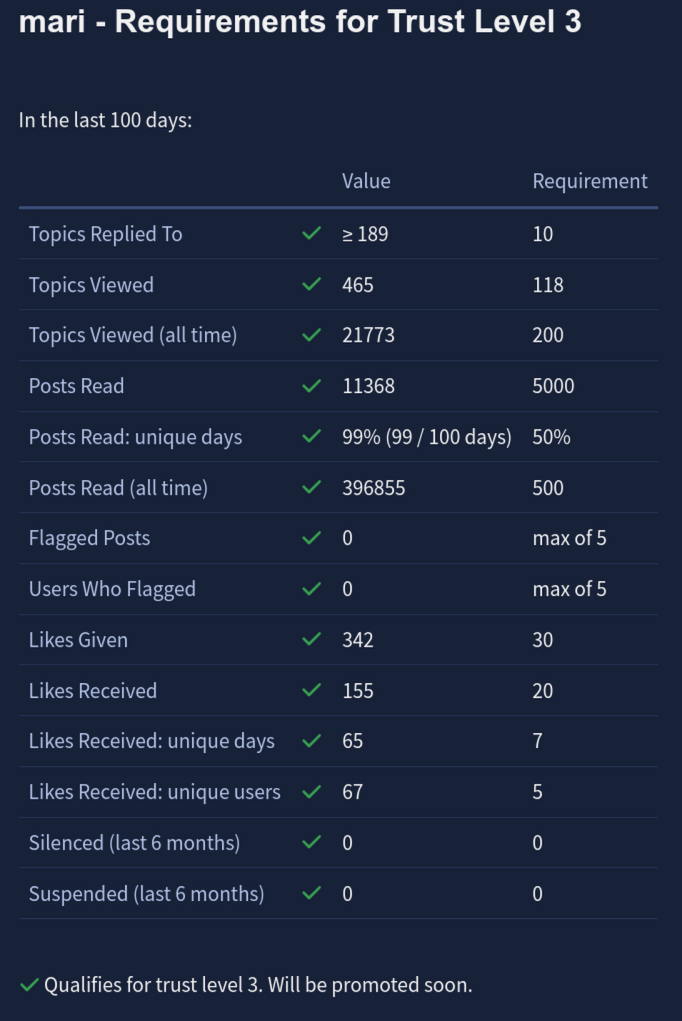Screen dimensions: 682x1021
Task: Click the Requirement column header
Action: click(x=590, y=181)
